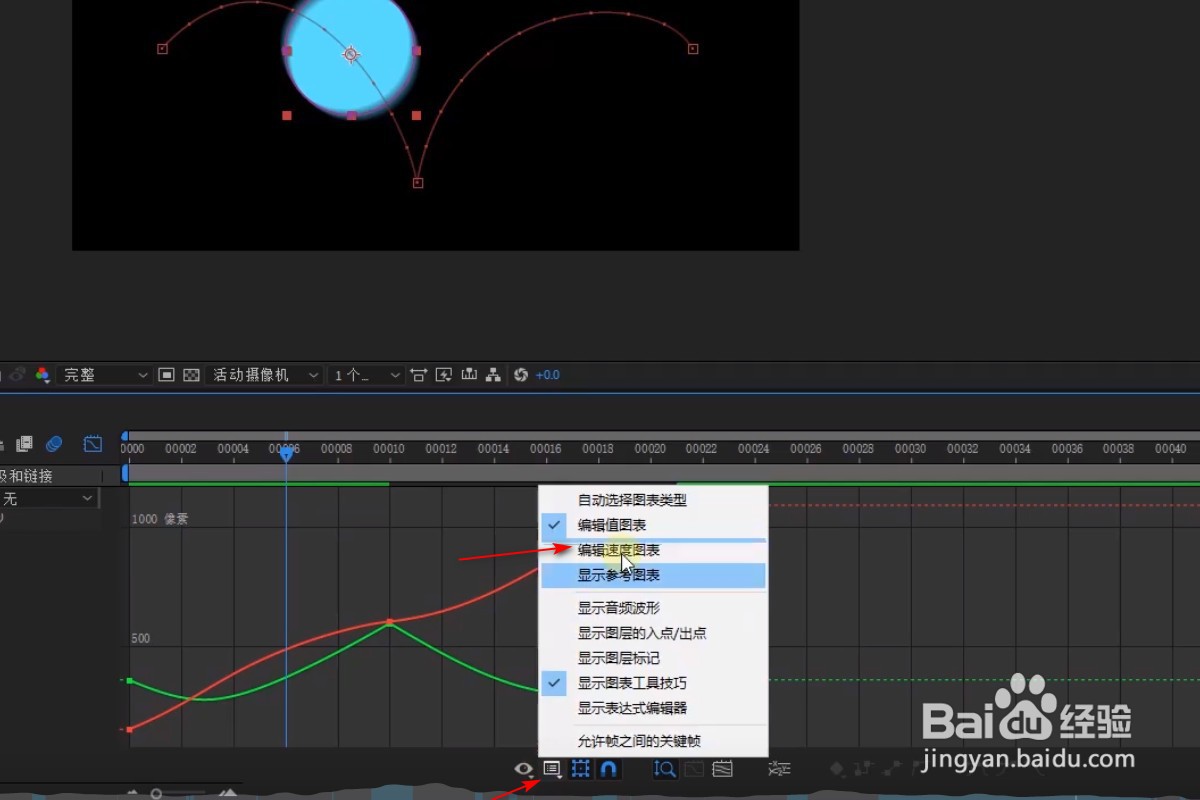The height and width of the screenshot is (800, 1200).
Task: Choose 显示参考图表 from the menu
Action: 653,575
